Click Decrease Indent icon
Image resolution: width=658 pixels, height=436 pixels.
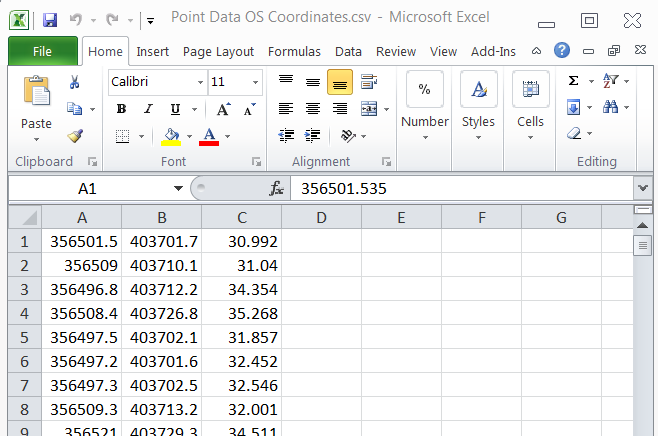point(286,136)
